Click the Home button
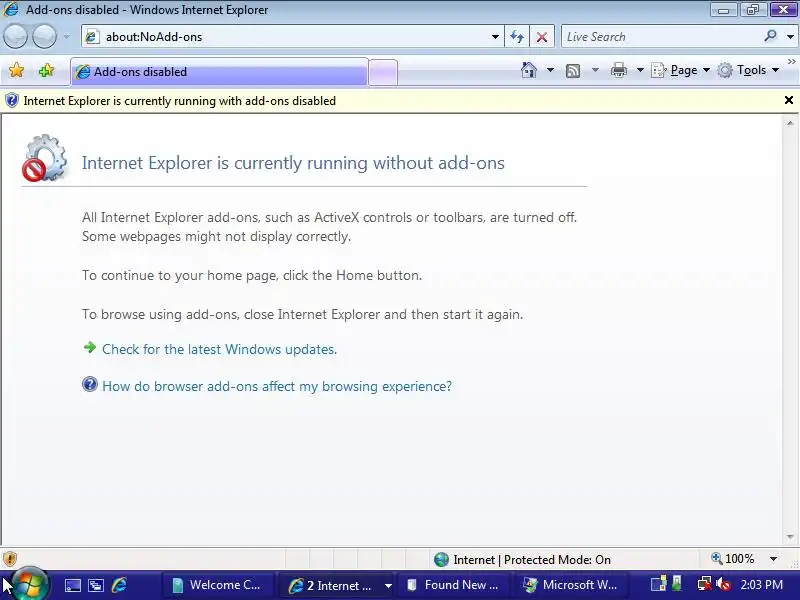Viewport: 800px width, 600px height. [x=529, y=70]
